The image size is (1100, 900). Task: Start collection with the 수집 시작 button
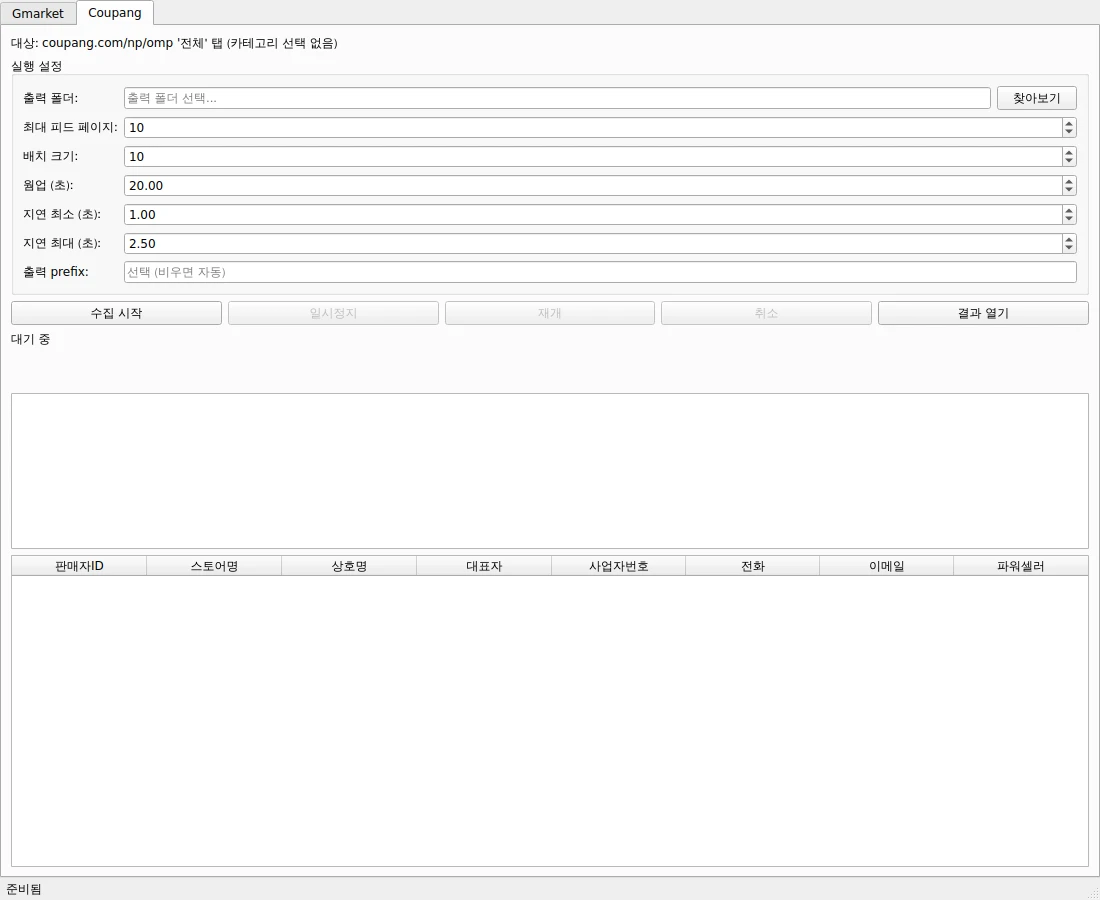(116, 314)
